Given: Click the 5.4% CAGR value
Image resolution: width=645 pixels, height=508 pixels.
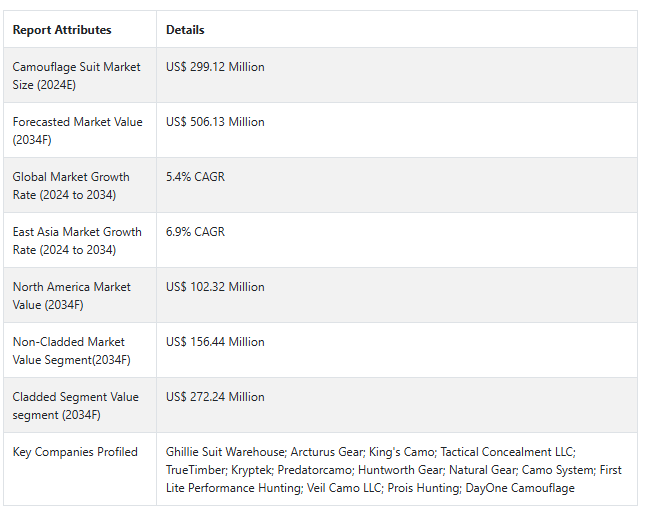Looking at the screenshot, I should point(195,177).
